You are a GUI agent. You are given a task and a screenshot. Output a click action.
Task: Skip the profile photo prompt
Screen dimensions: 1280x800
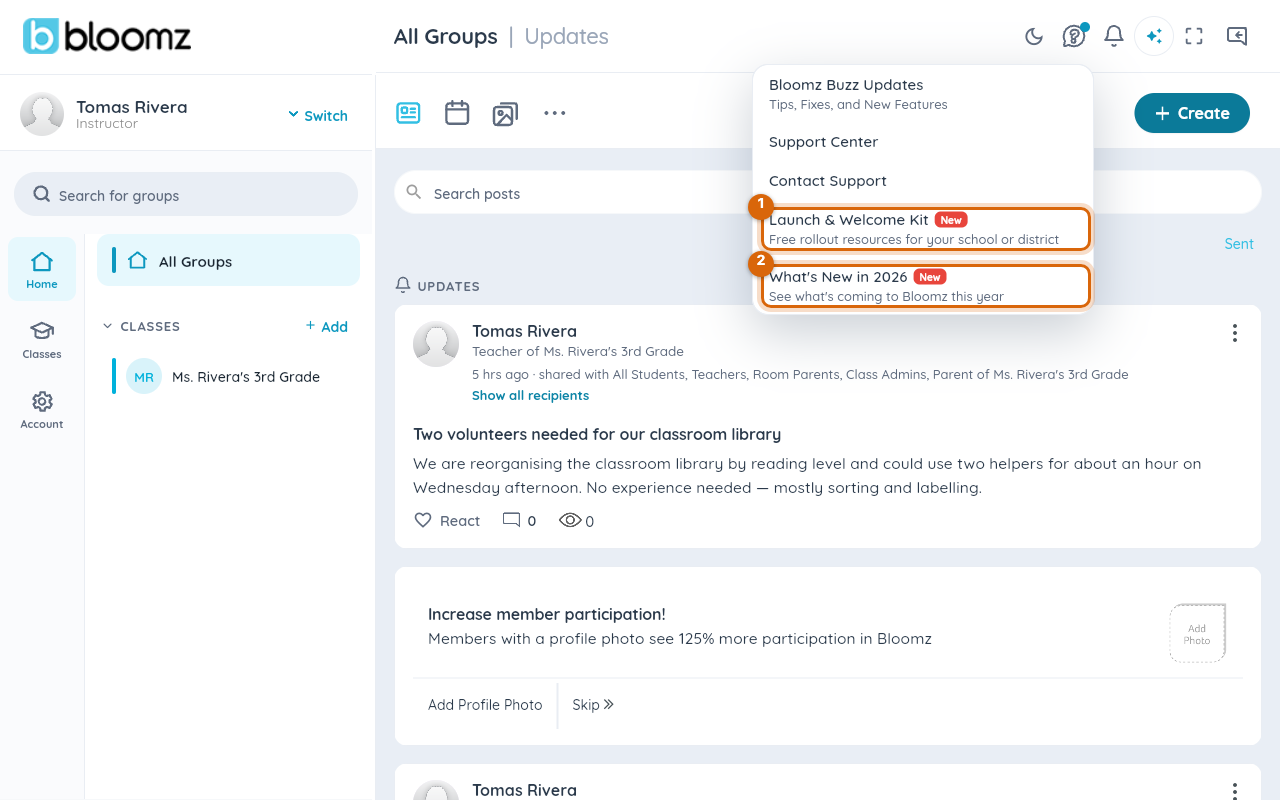(x=593, y=705)
